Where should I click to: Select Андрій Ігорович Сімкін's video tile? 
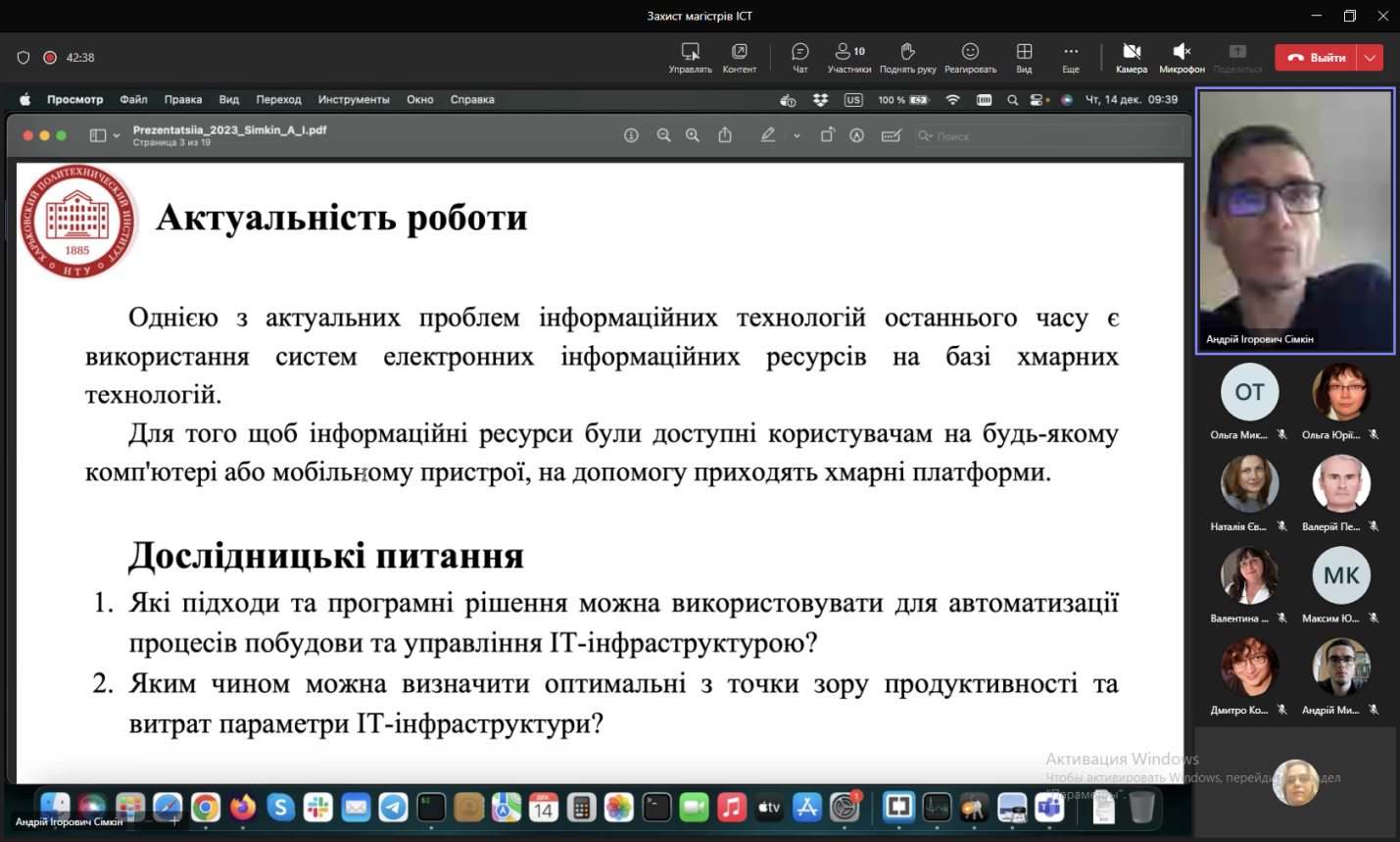point(1294,221)
